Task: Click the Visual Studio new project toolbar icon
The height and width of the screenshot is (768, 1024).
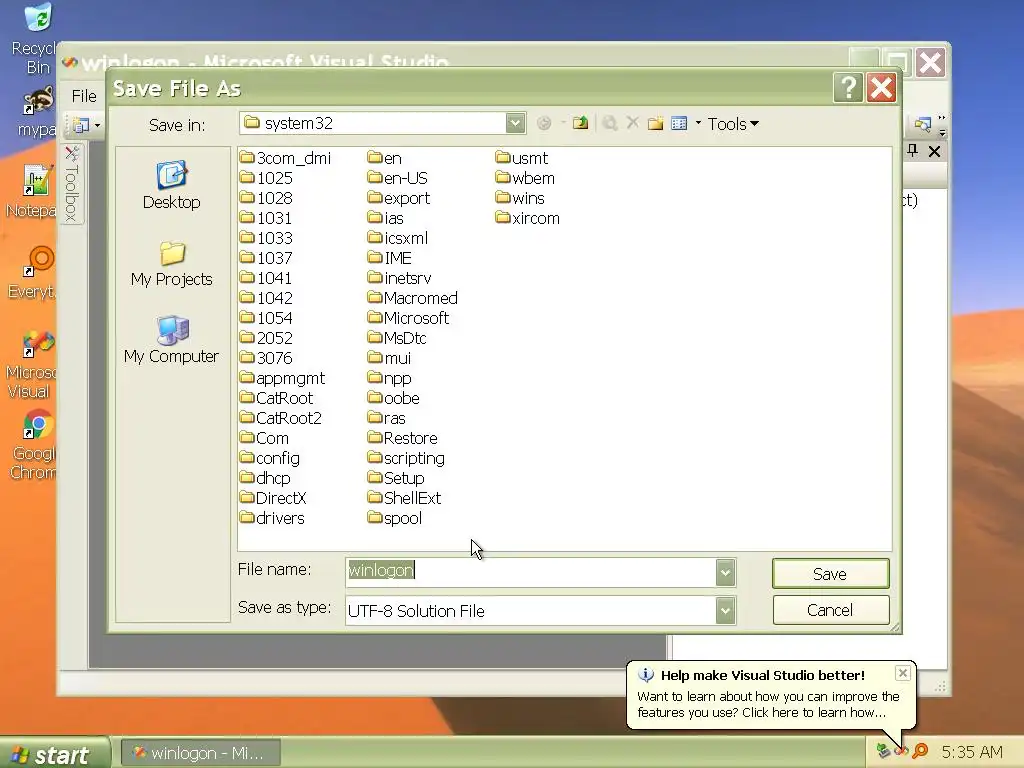Action: [81, 124]
